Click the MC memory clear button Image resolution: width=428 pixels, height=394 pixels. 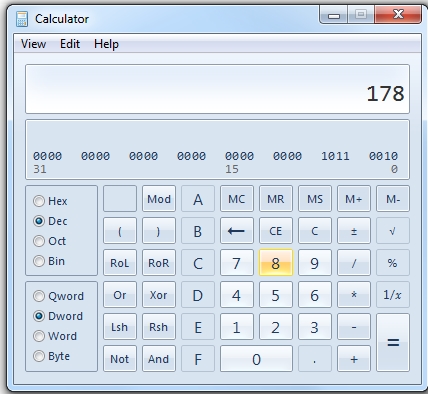(x=237, y=199)
